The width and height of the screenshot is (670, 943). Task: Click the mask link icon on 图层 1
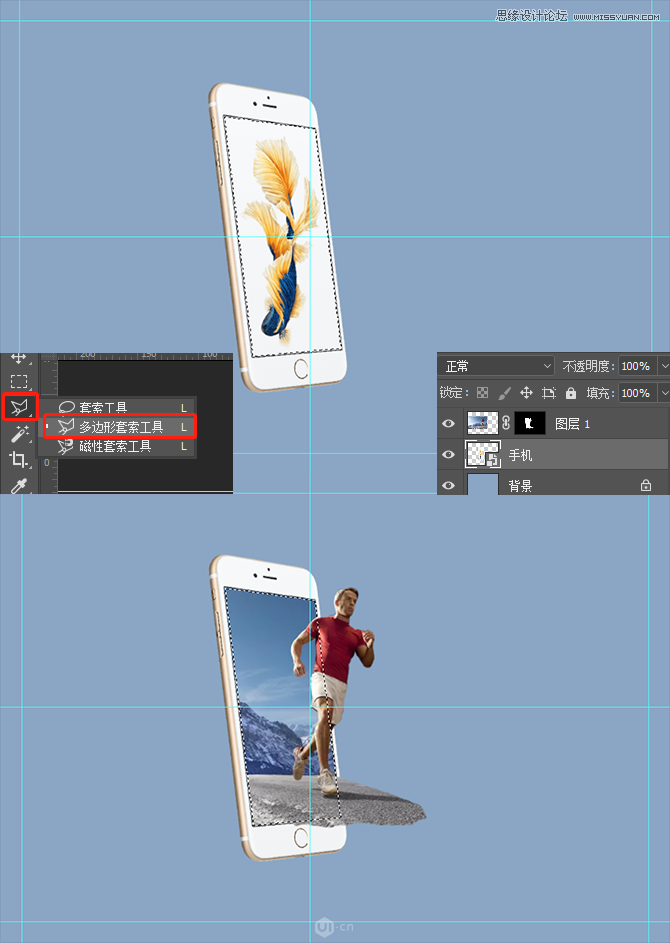[506, 423]
